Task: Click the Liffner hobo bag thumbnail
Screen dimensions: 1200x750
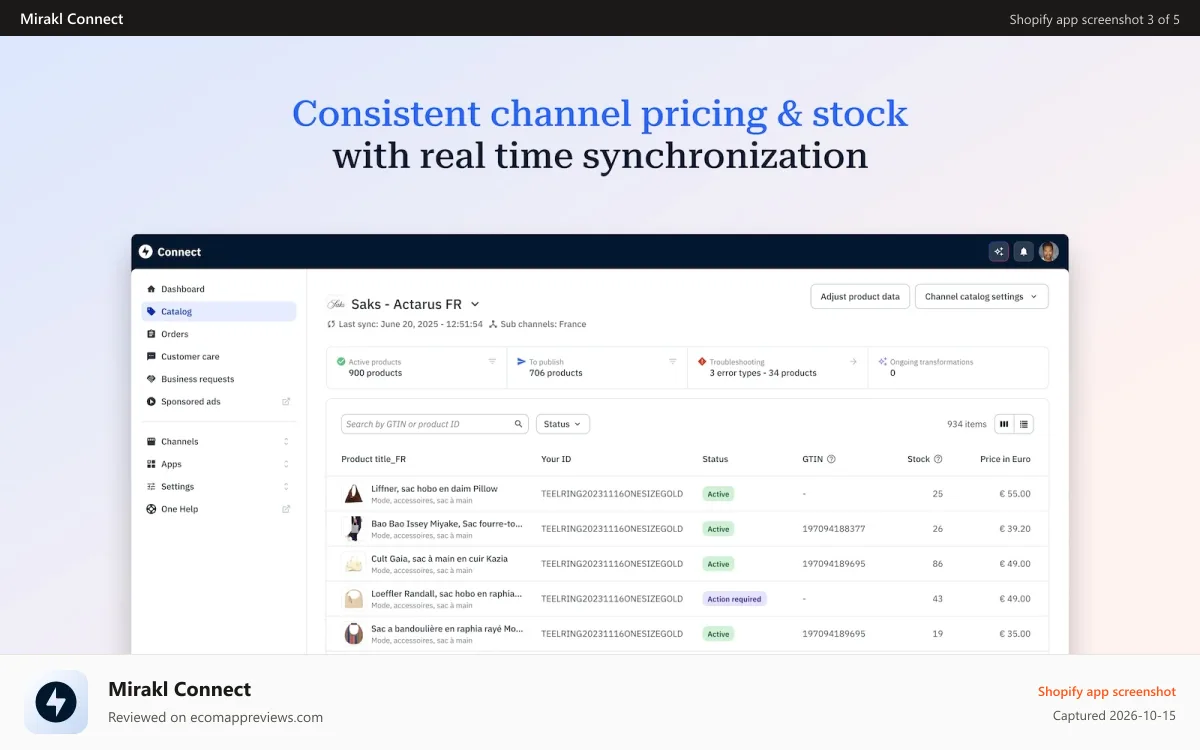Action: click(x=354, y=494)
